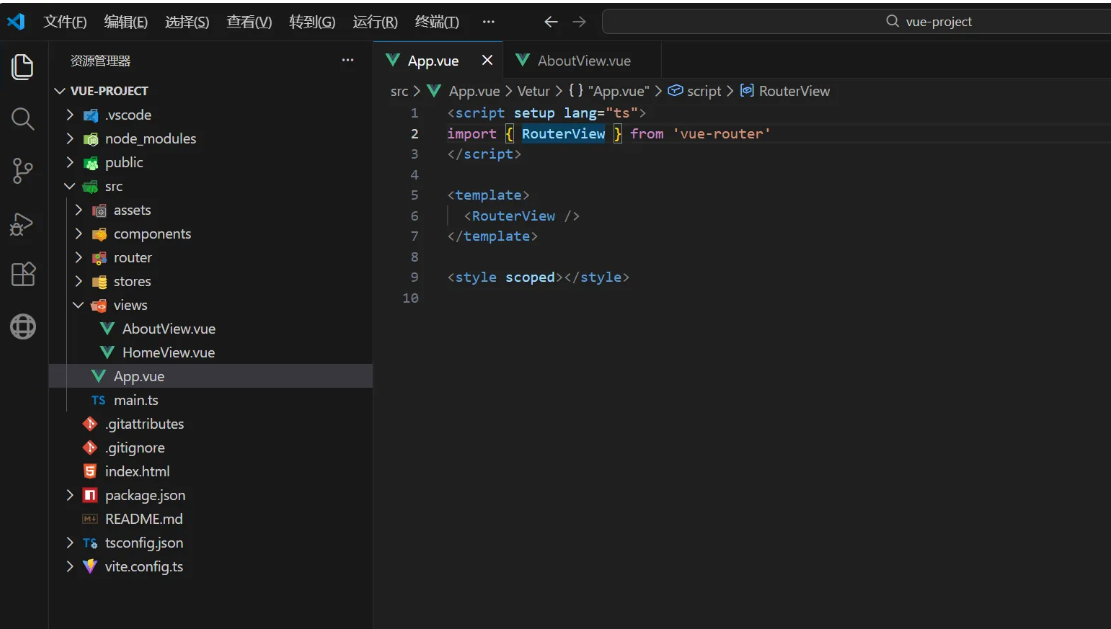
Task: Collapse the views folder
Action: pyautogui.click(x=79, y=306)
